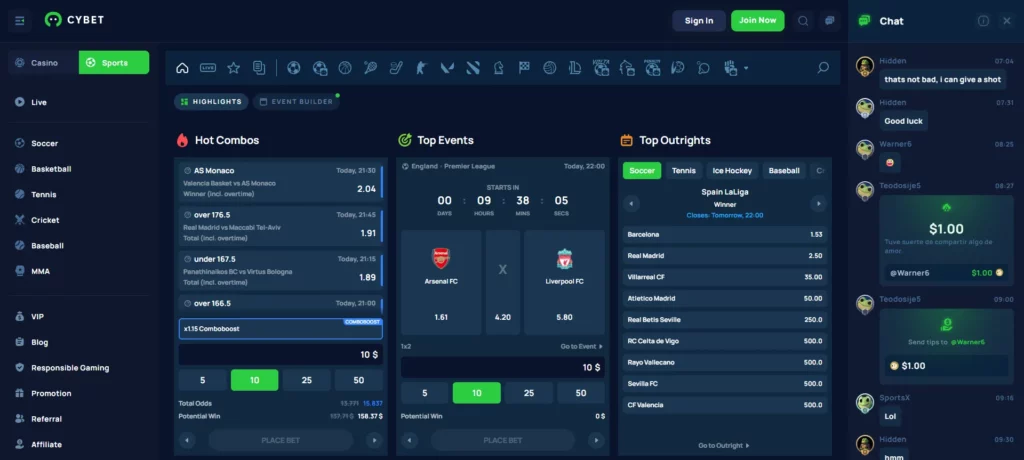1024x460 pixels.
Task: Show the previous outright league with left arrow
Action: coord(631,204)
